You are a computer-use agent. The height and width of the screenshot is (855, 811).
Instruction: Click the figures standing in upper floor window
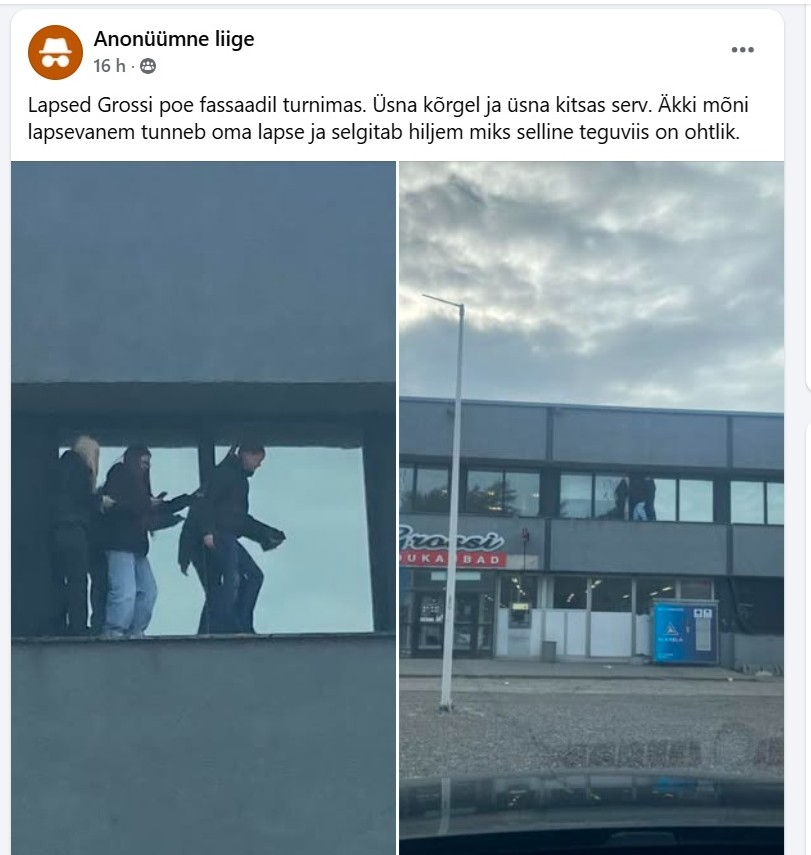click(635, 497)
